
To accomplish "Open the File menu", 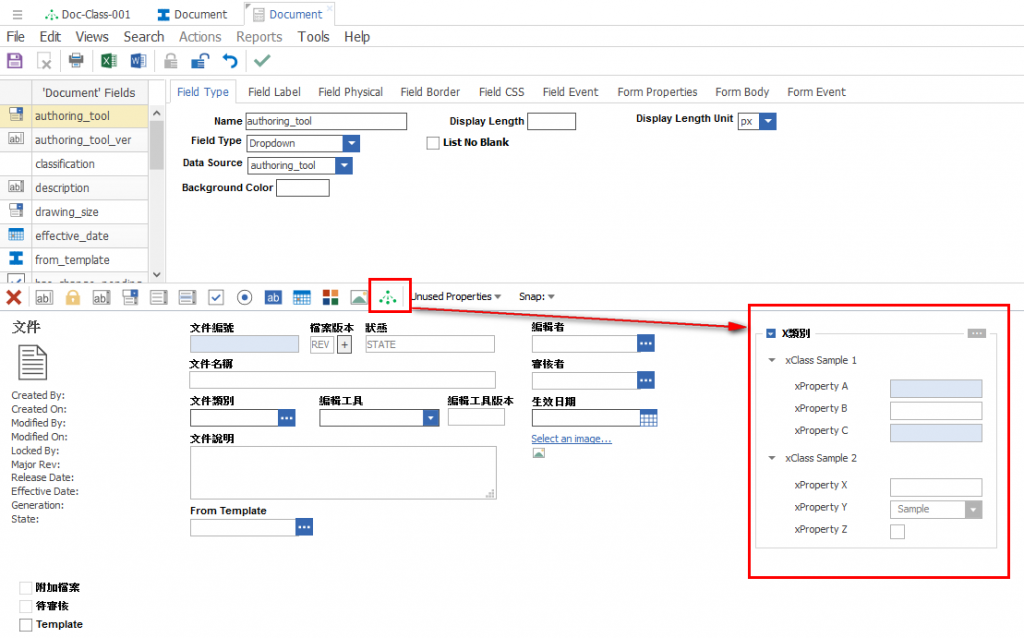I will pyautogui.click(x=16, y=37).
